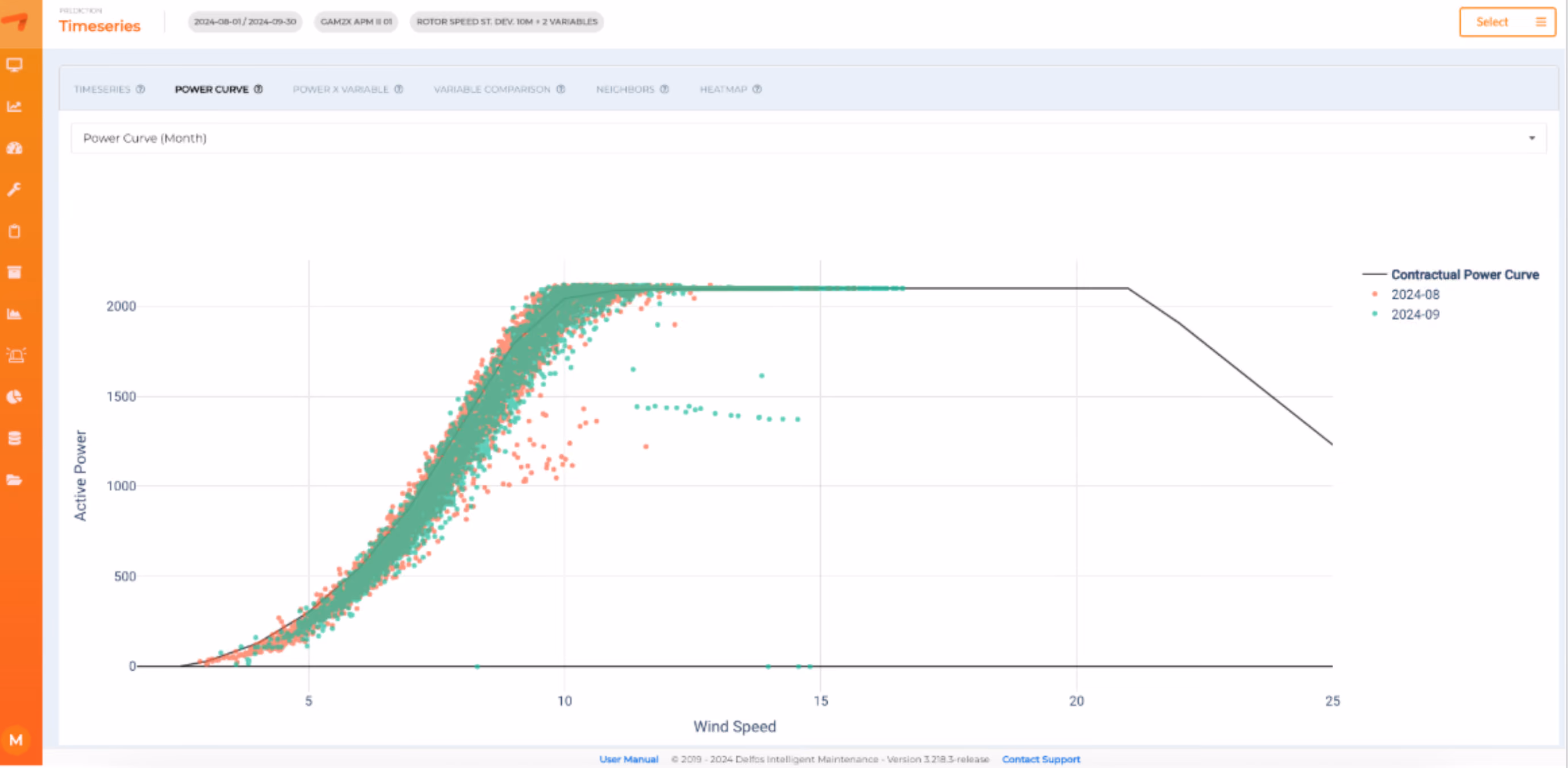Open the date range 2024-08-01 / 2024-09-30 filter

[244, 21]
